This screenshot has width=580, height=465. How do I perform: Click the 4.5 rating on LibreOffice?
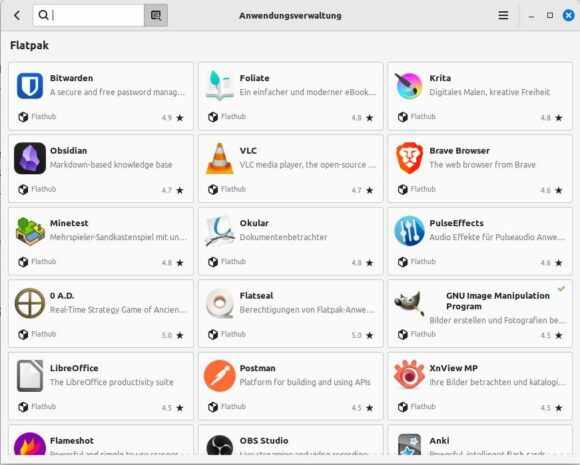tap(166, 408)
